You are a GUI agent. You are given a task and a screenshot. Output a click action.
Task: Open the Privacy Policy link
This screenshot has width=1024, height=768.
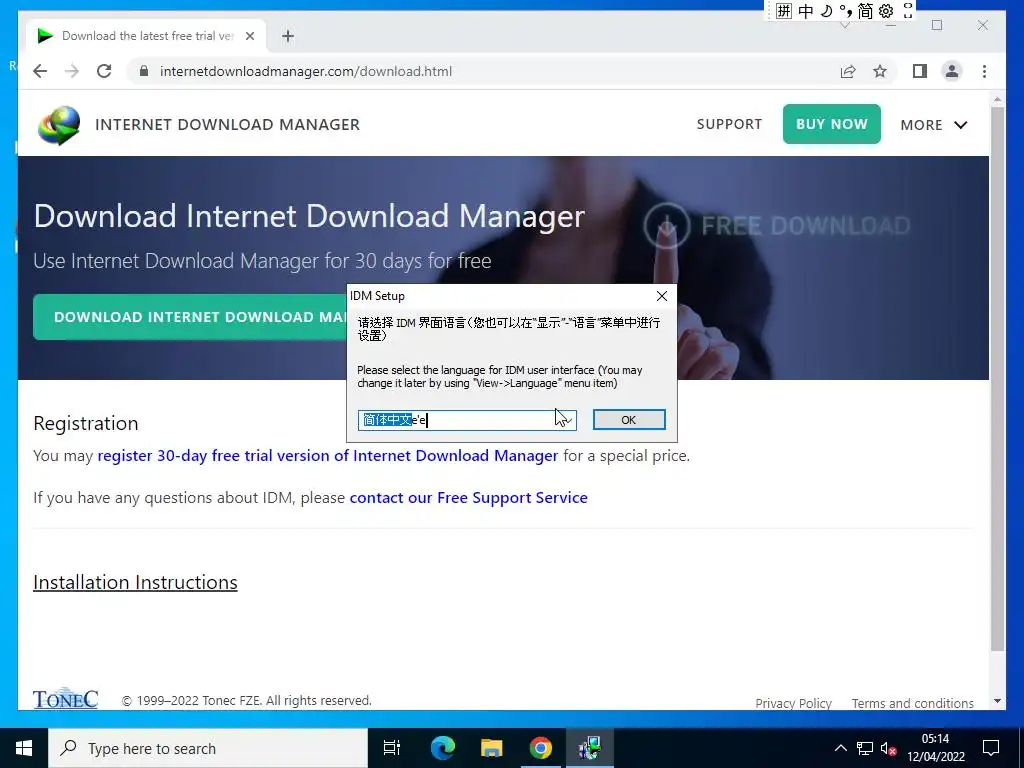tap(793, 703)
